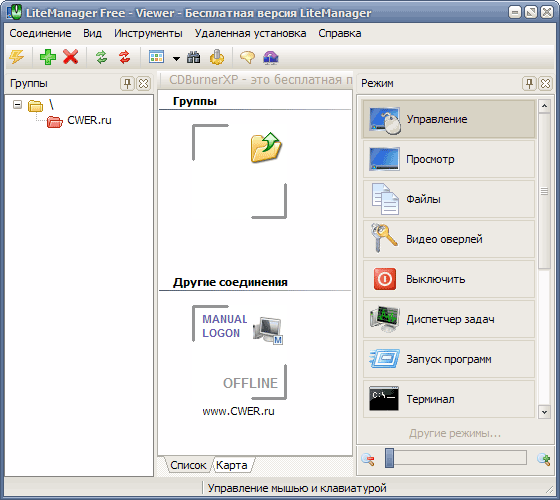The height and width of the screenshot is (500, 560).
Task: Select Диспетчер задач mode
Action: [x=449, y=319]
